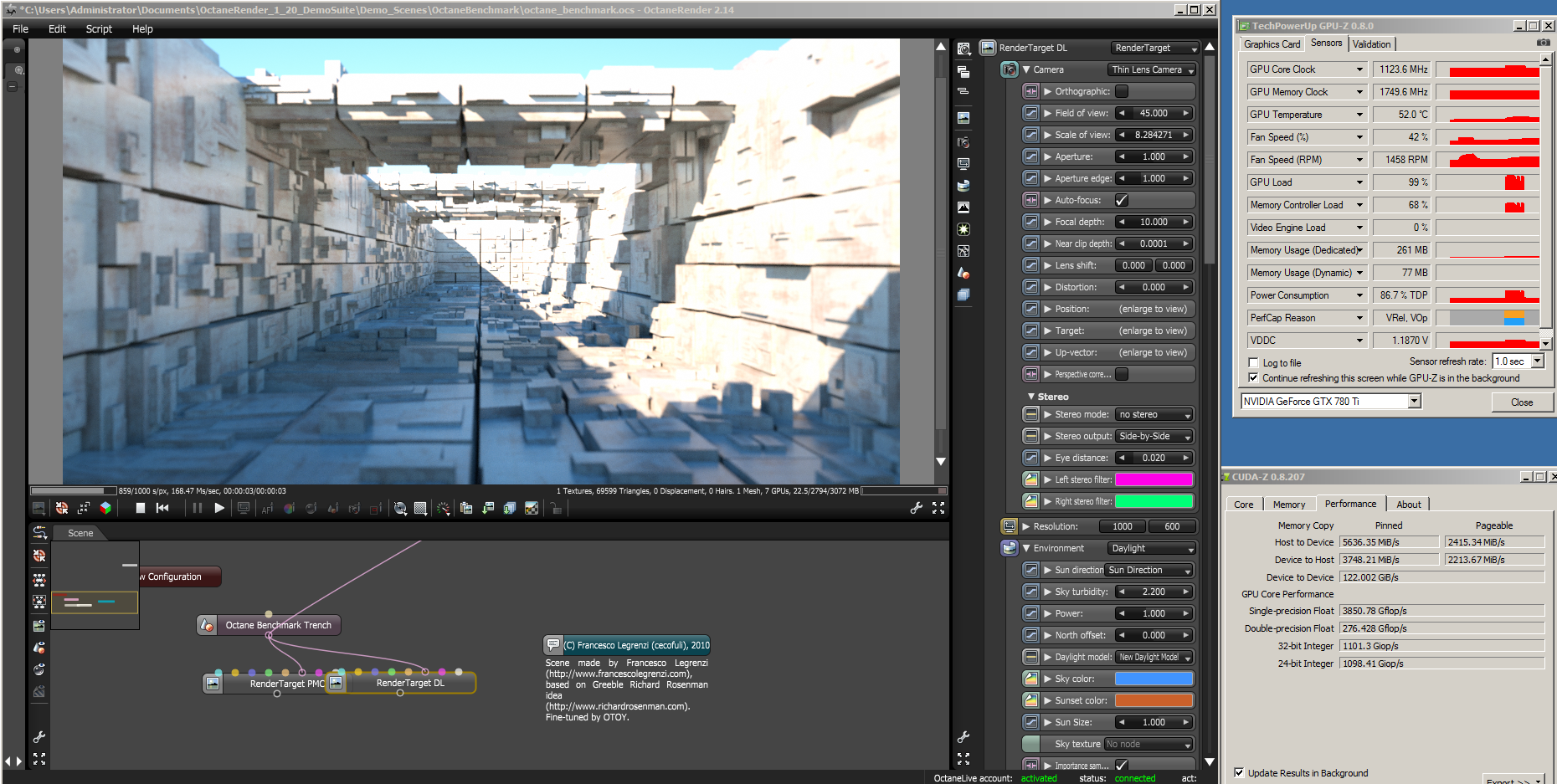Image resolution: width=1557 pixels, height=784 pixels.
Task: Pause the render
Action: pos(198,508)
